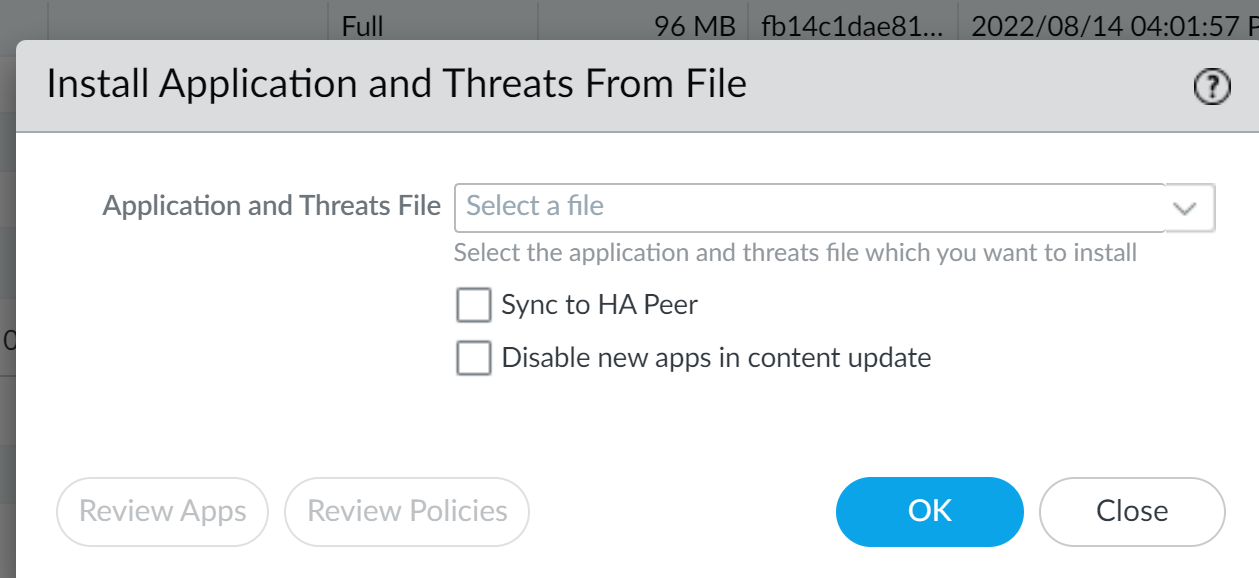Screen dimensions: 1259x578
Task: Select the Review Policies button
Action: 406,511
